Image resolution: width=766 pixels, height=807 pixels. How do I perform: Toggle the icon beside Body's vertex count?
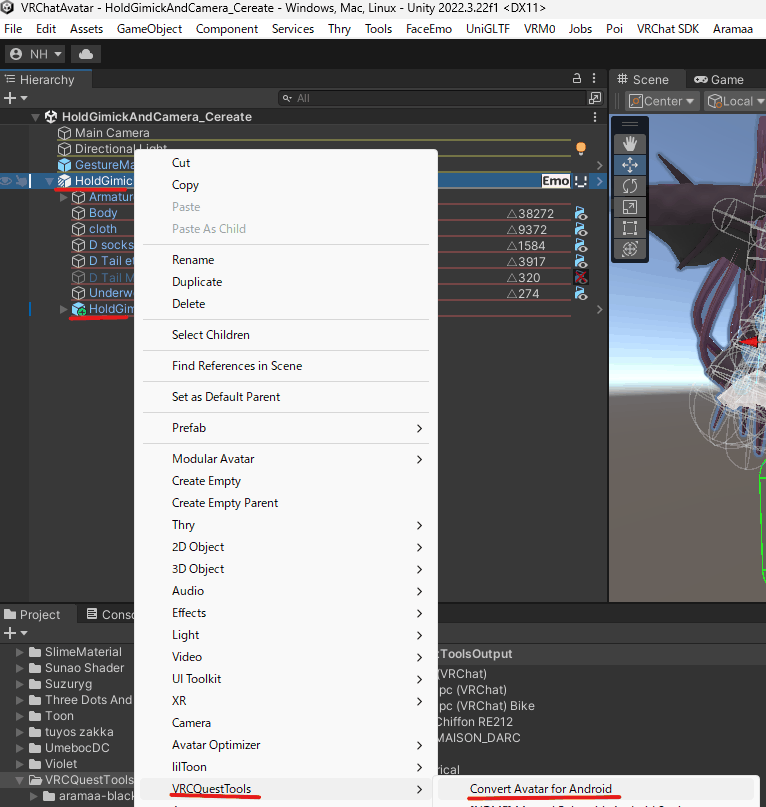[581, 213]
